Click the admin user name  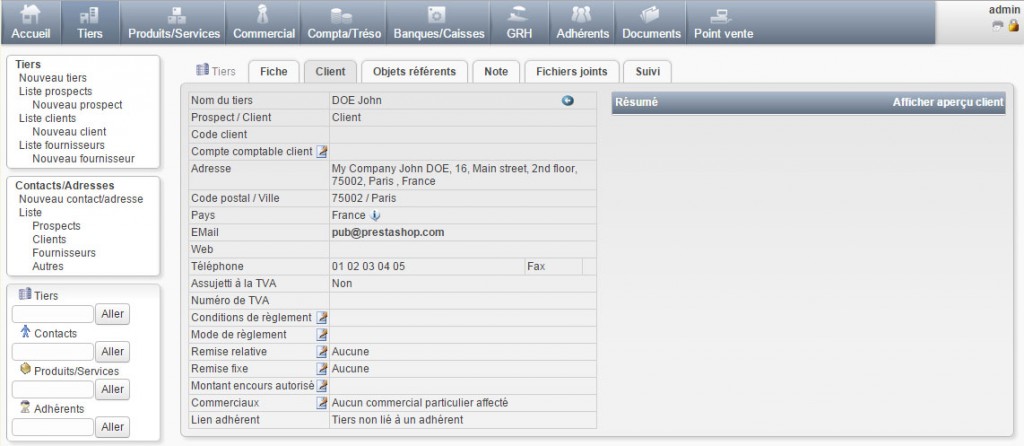(1004, 9)
